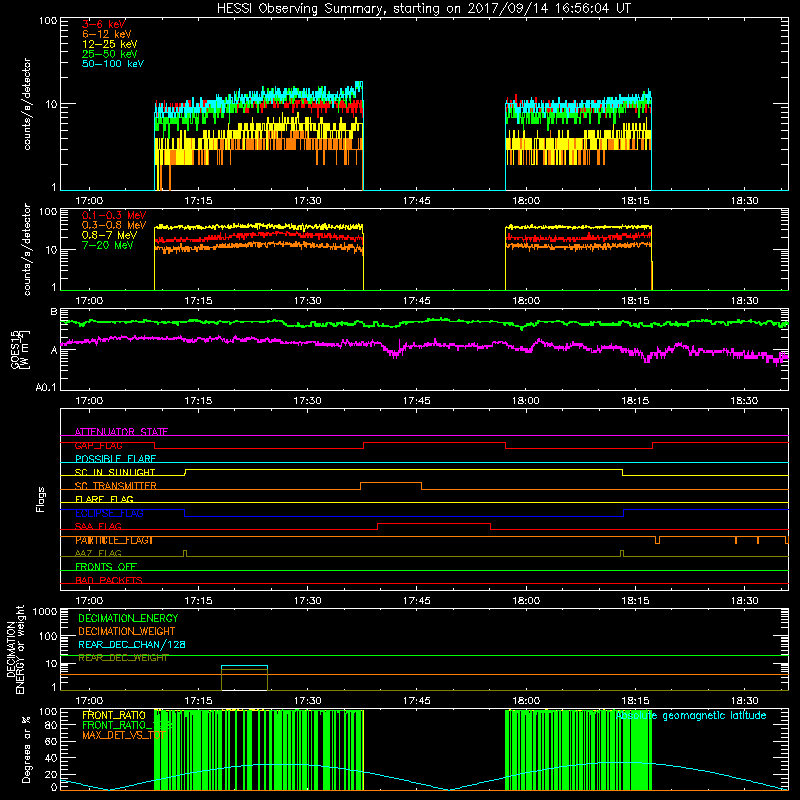Select the orange 6-12 keV legend label
The width and height of the screenshot is (800, 800).
pyautogui.click(x=107, y=34)
